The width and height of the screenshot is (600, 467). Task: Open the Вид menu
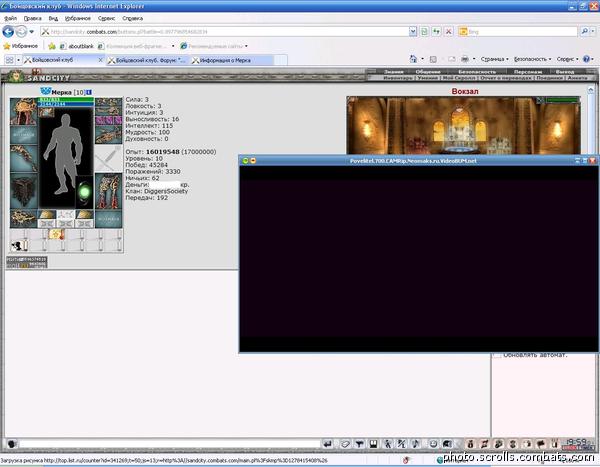pos(53,18)
